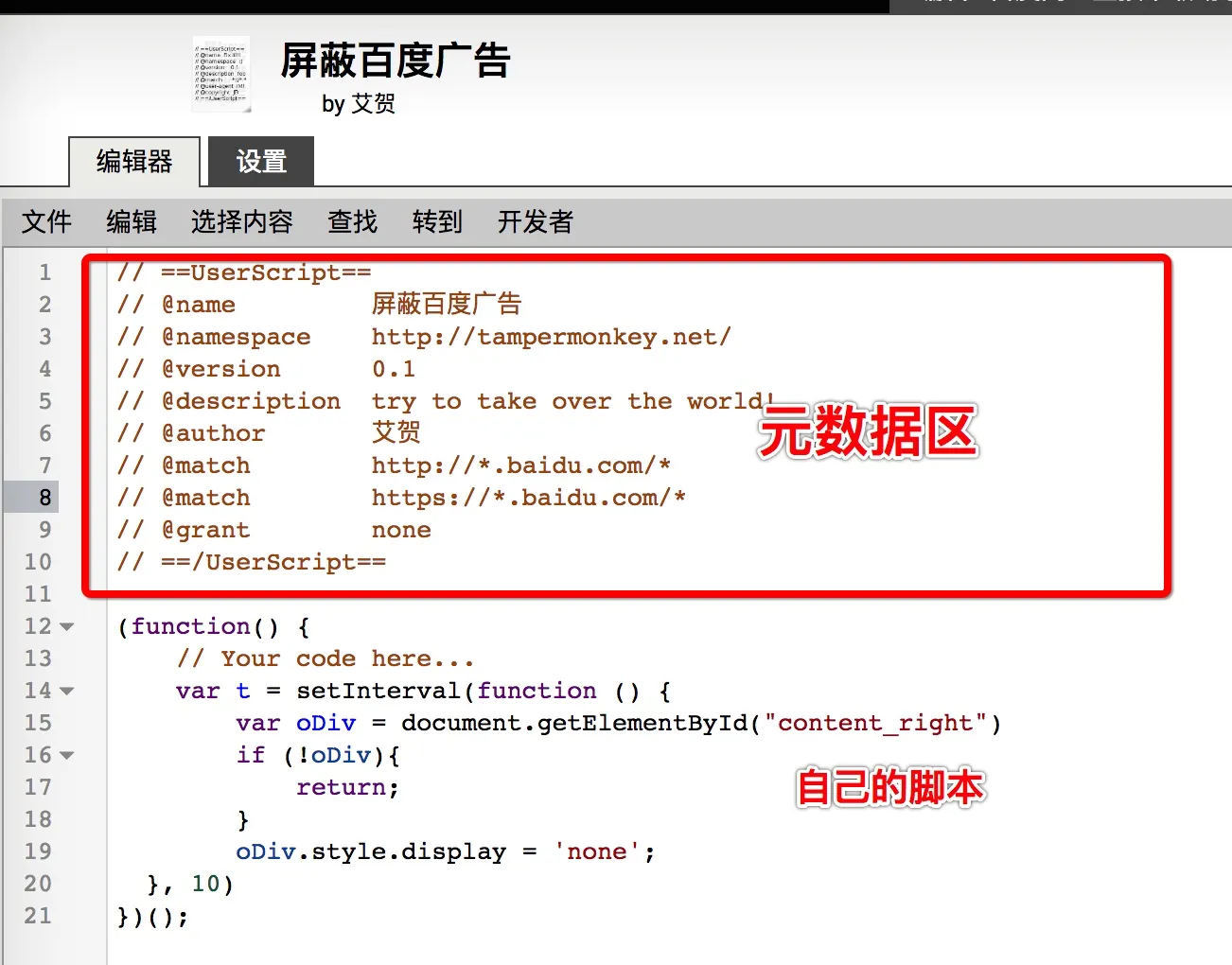Click 'if (!oDiv){' on line 16
This screenshot has width=1232, height=965.
[318, 755]
